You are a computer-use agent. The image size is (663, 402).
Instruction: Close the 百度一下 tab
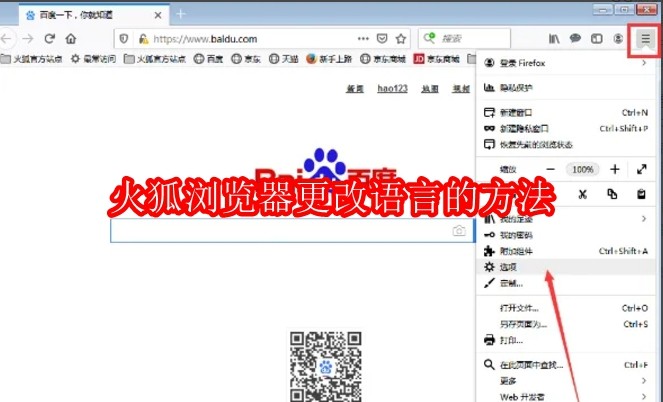click(158, 16)
